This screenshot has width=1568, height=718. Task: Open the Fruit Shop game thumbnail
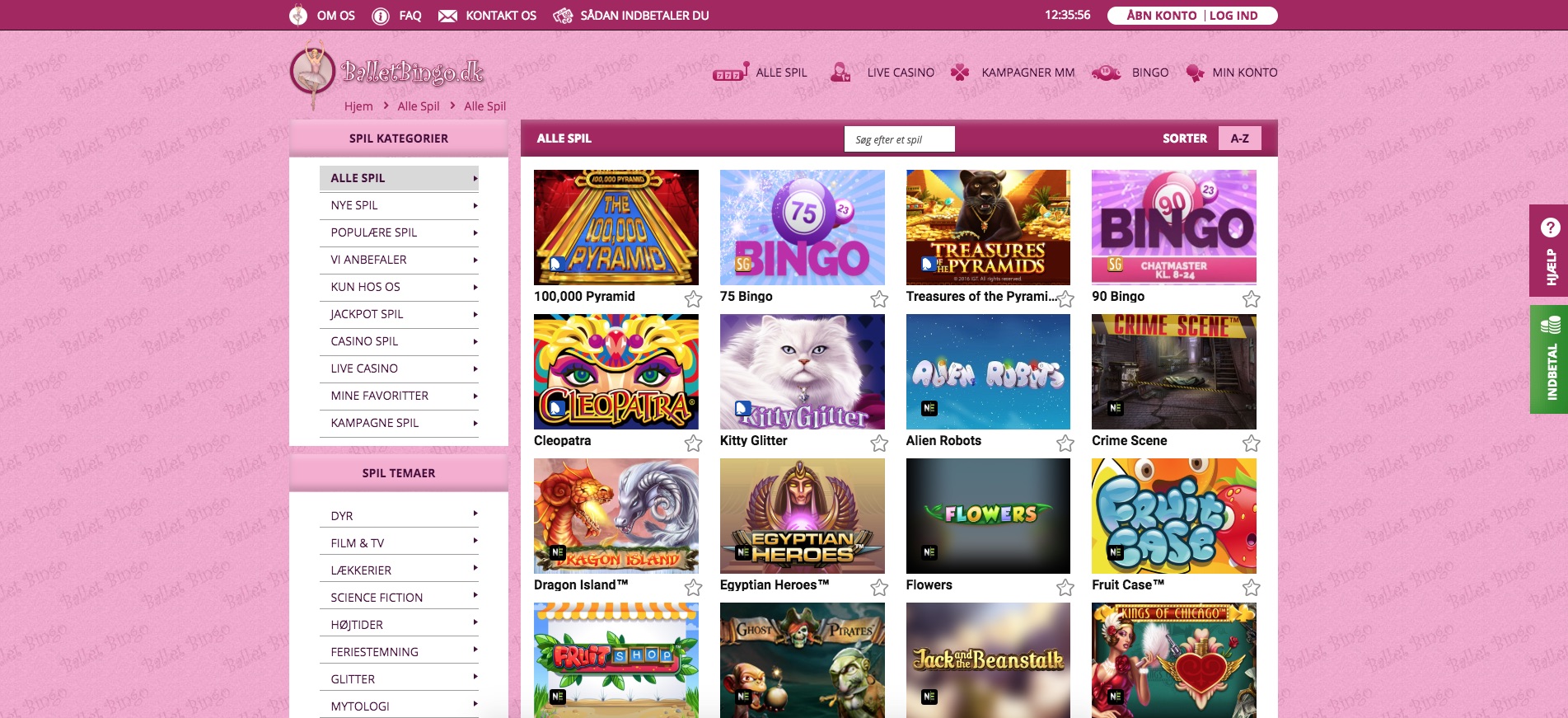(616, 660)
